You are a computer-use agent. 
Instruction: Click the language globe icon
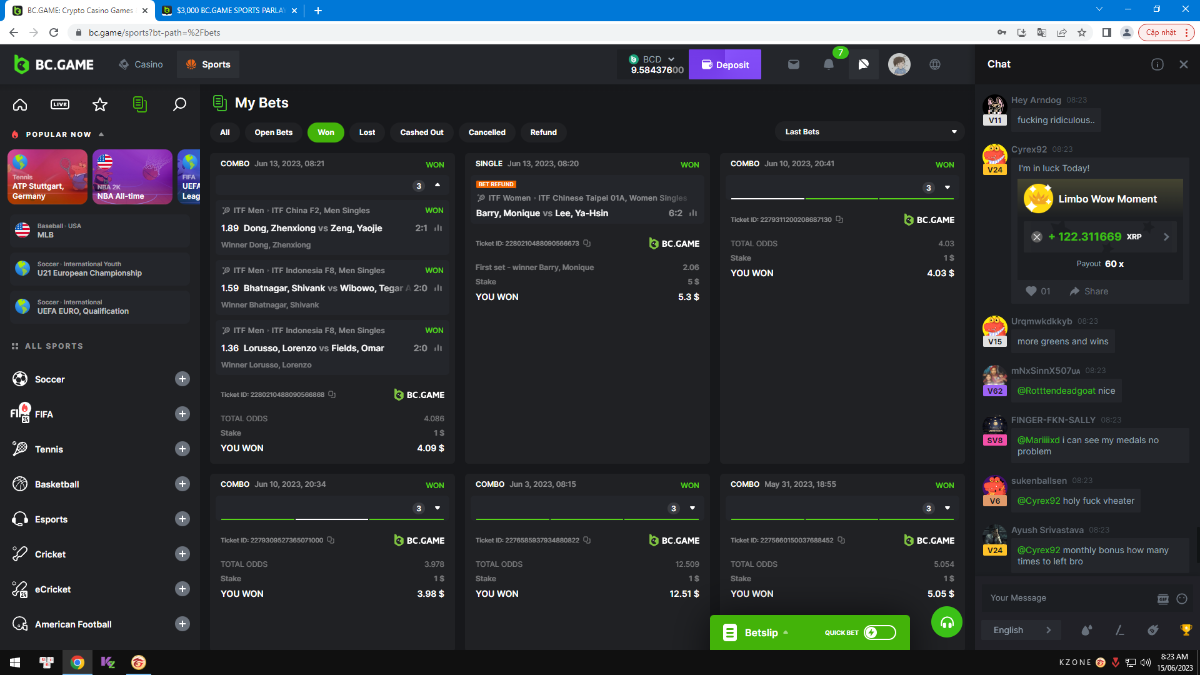(x=935, y=65)
